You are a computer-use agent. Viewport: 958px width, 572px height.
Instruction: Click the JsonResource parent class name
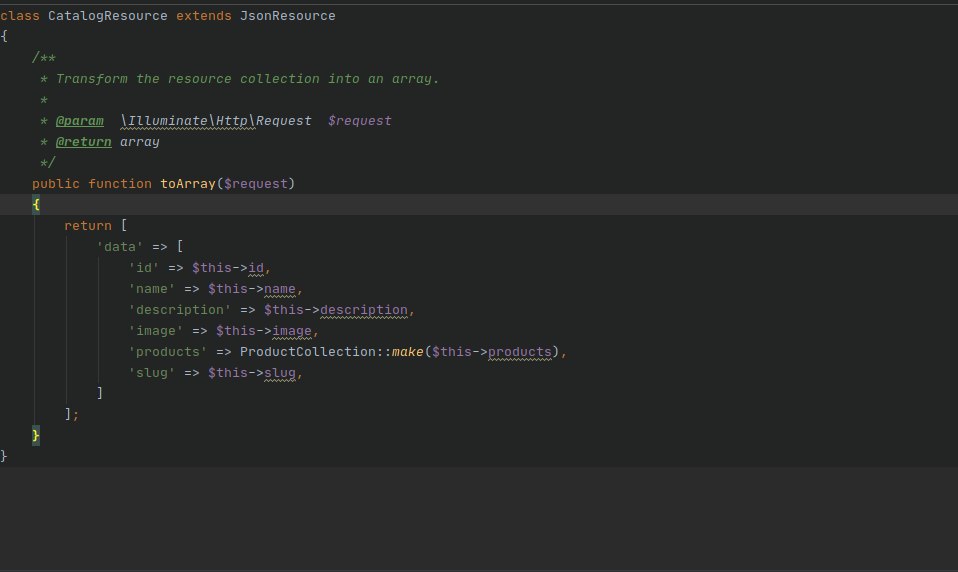(x=287, y=16)
